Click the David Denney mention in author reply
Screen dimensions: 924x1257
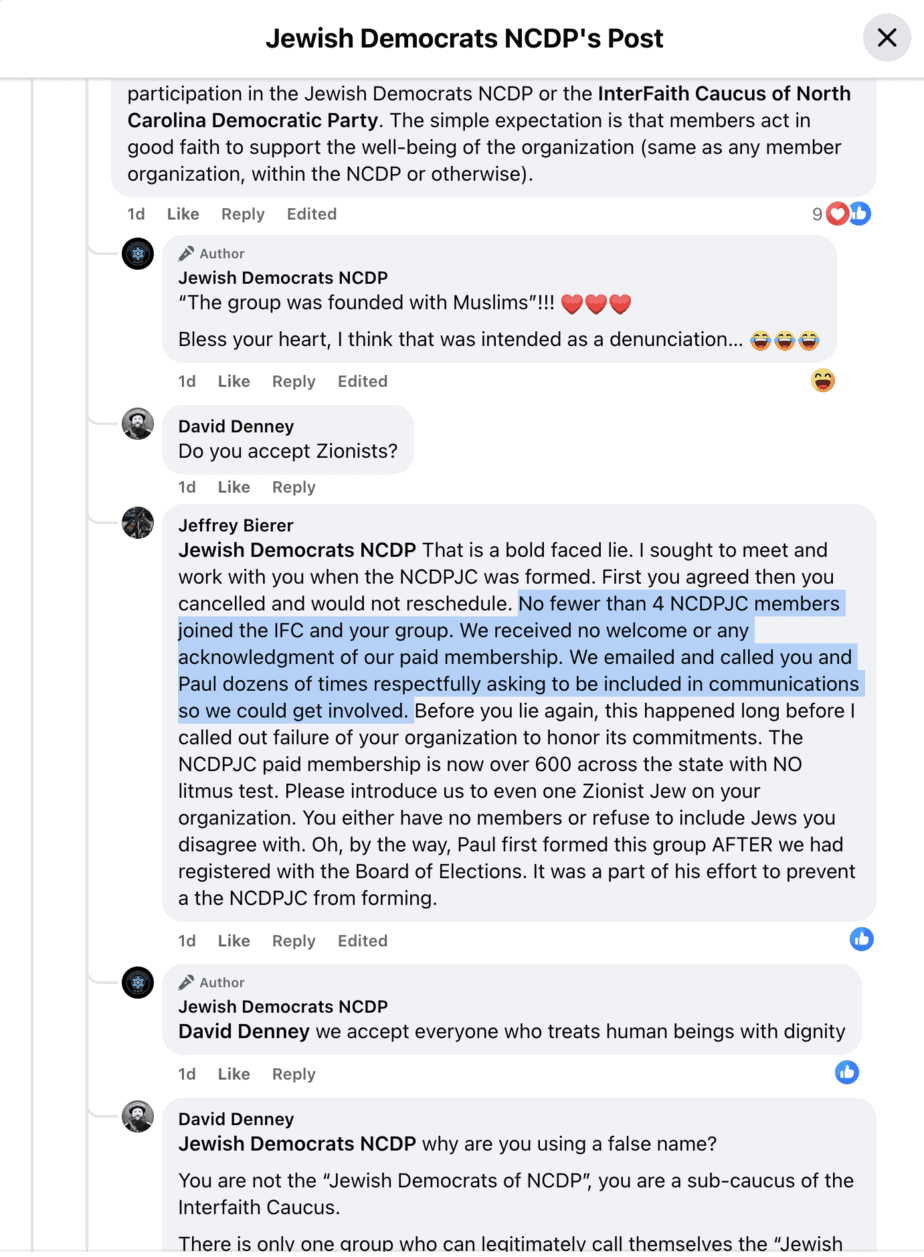(x=244, y=1031)
